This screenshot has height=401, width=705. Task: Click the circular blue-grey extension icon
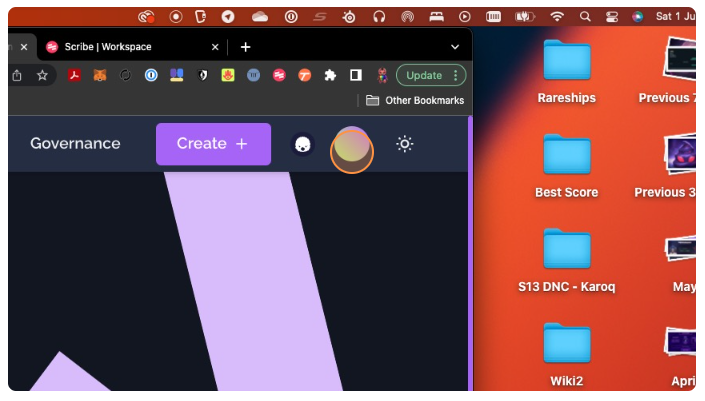click(254, 75)
